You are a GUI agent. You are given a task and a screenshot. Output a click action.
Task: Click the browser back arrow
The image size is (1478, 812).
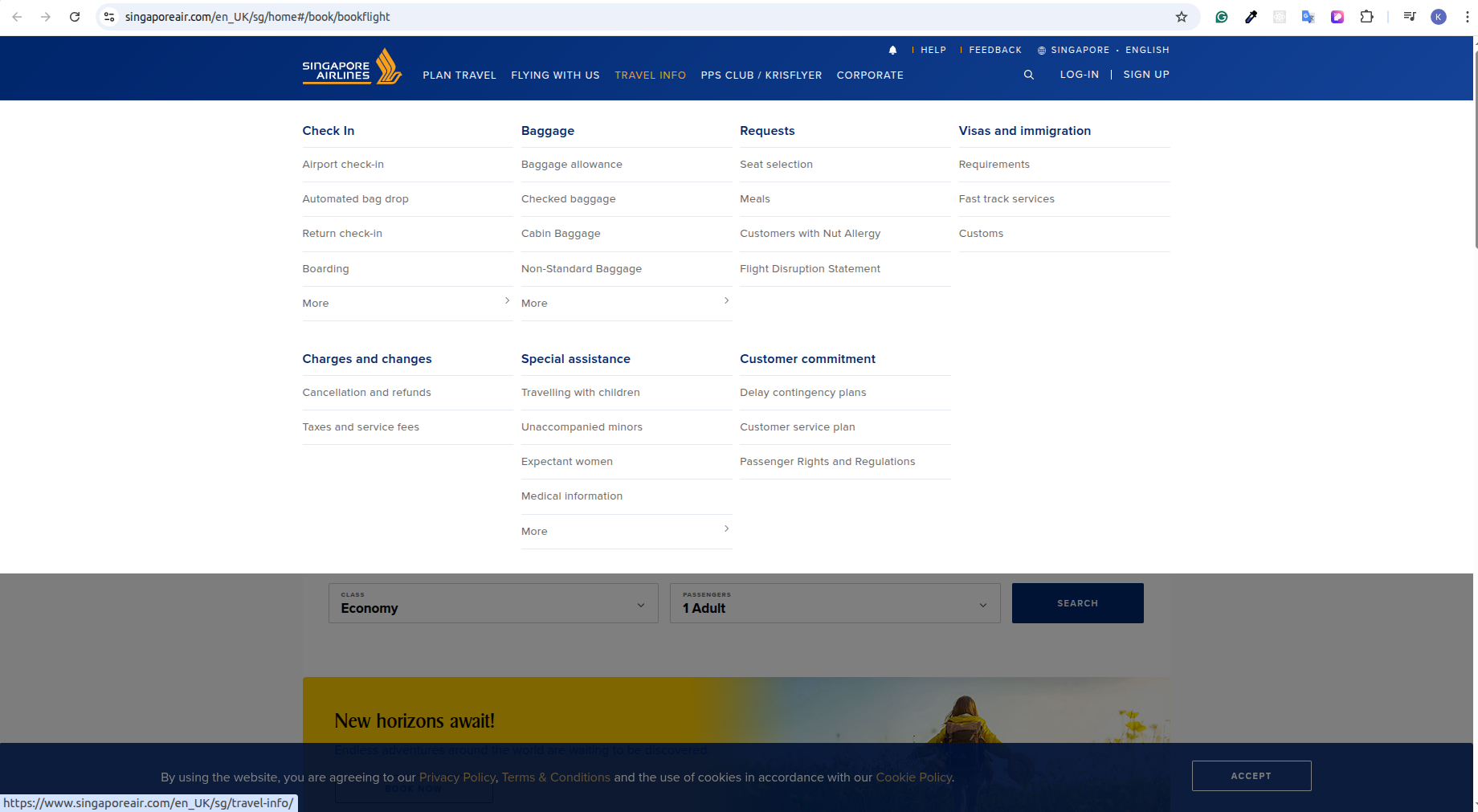[x=17, y=17]
